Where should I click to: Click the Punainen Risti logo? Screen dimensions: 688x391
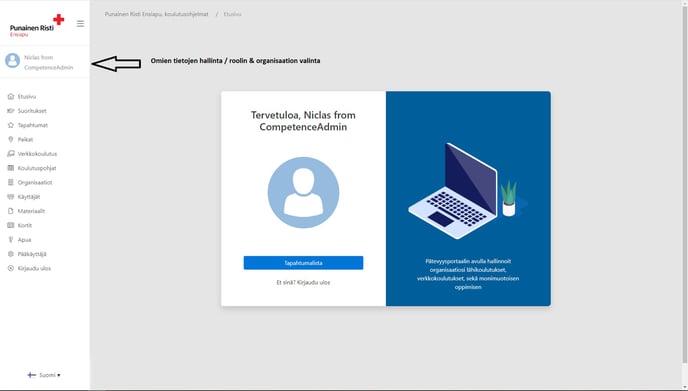37,25
